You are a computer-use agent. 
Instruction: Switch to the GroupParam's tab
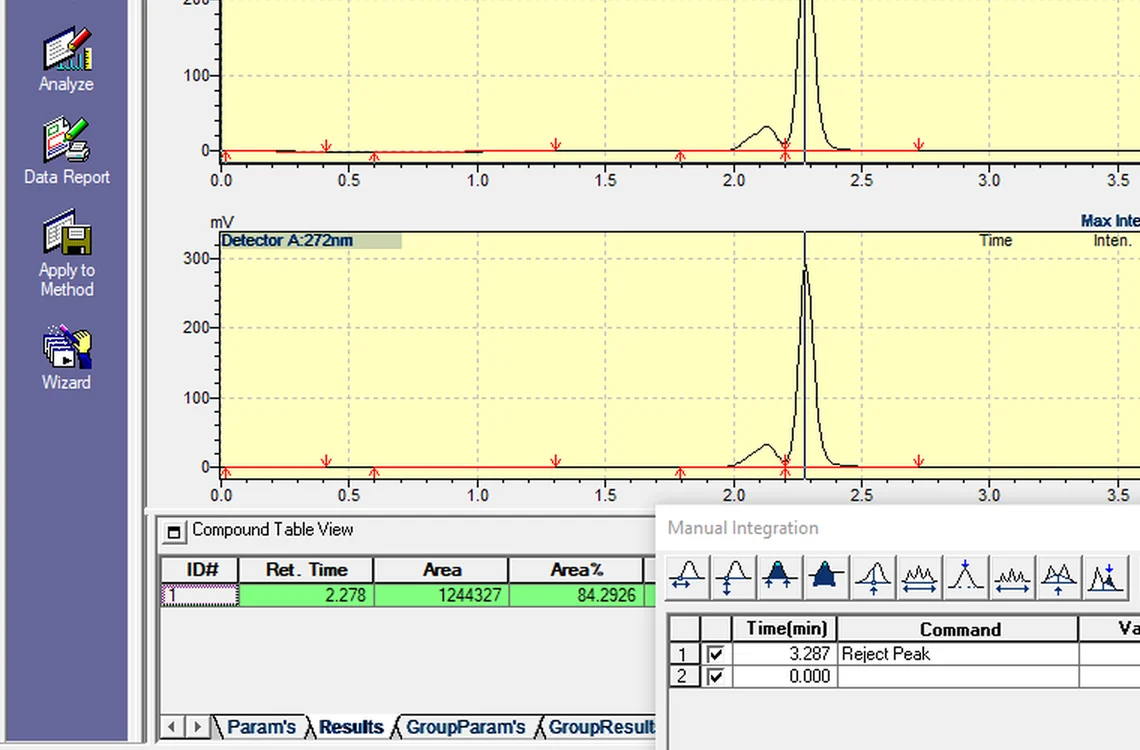click(465, 727)
